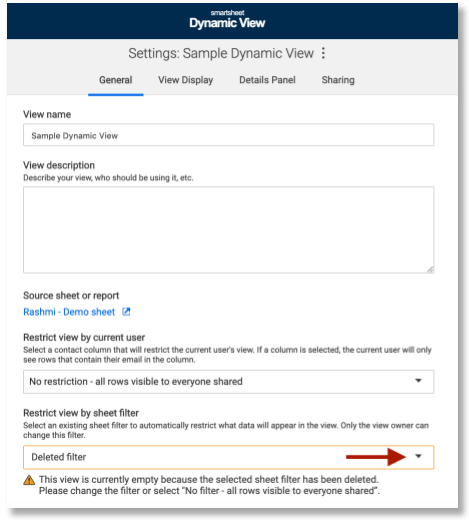Click the 'Select an existing sheet filter' helper text

[226, 430]
